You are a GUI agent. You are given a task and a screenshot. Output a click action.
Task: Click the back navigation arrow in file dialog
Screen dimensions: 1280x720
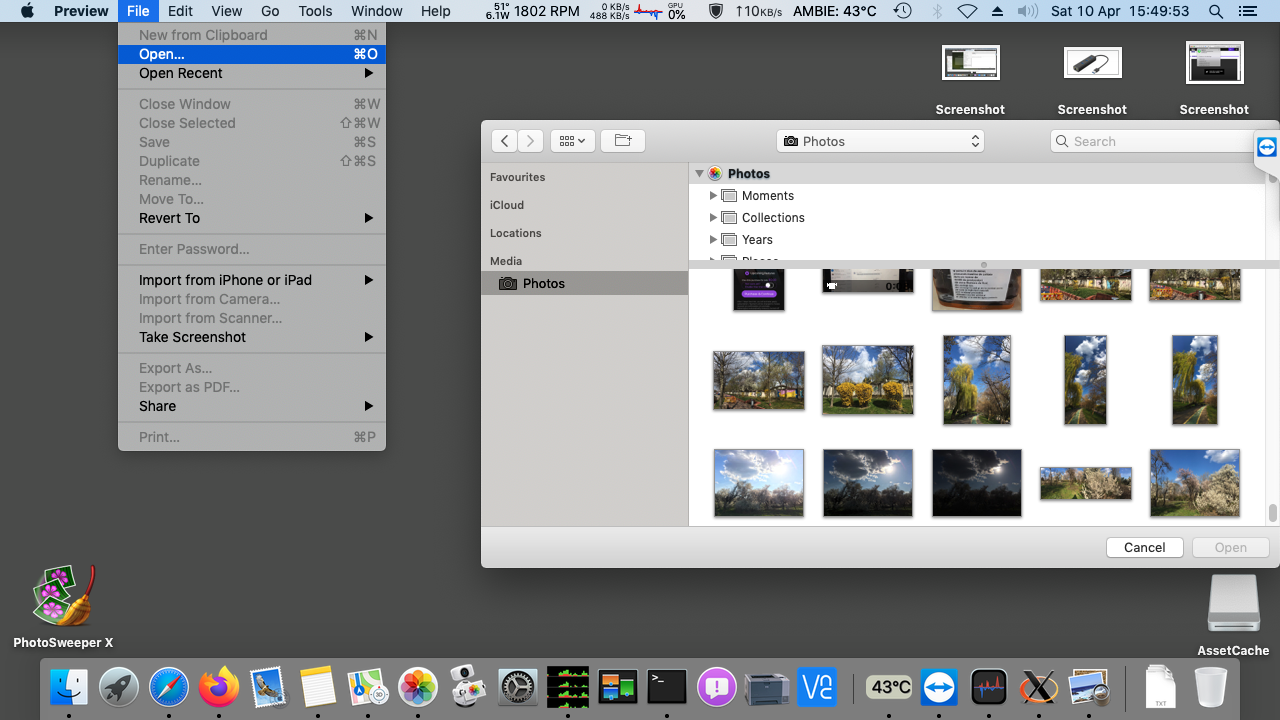504,141
